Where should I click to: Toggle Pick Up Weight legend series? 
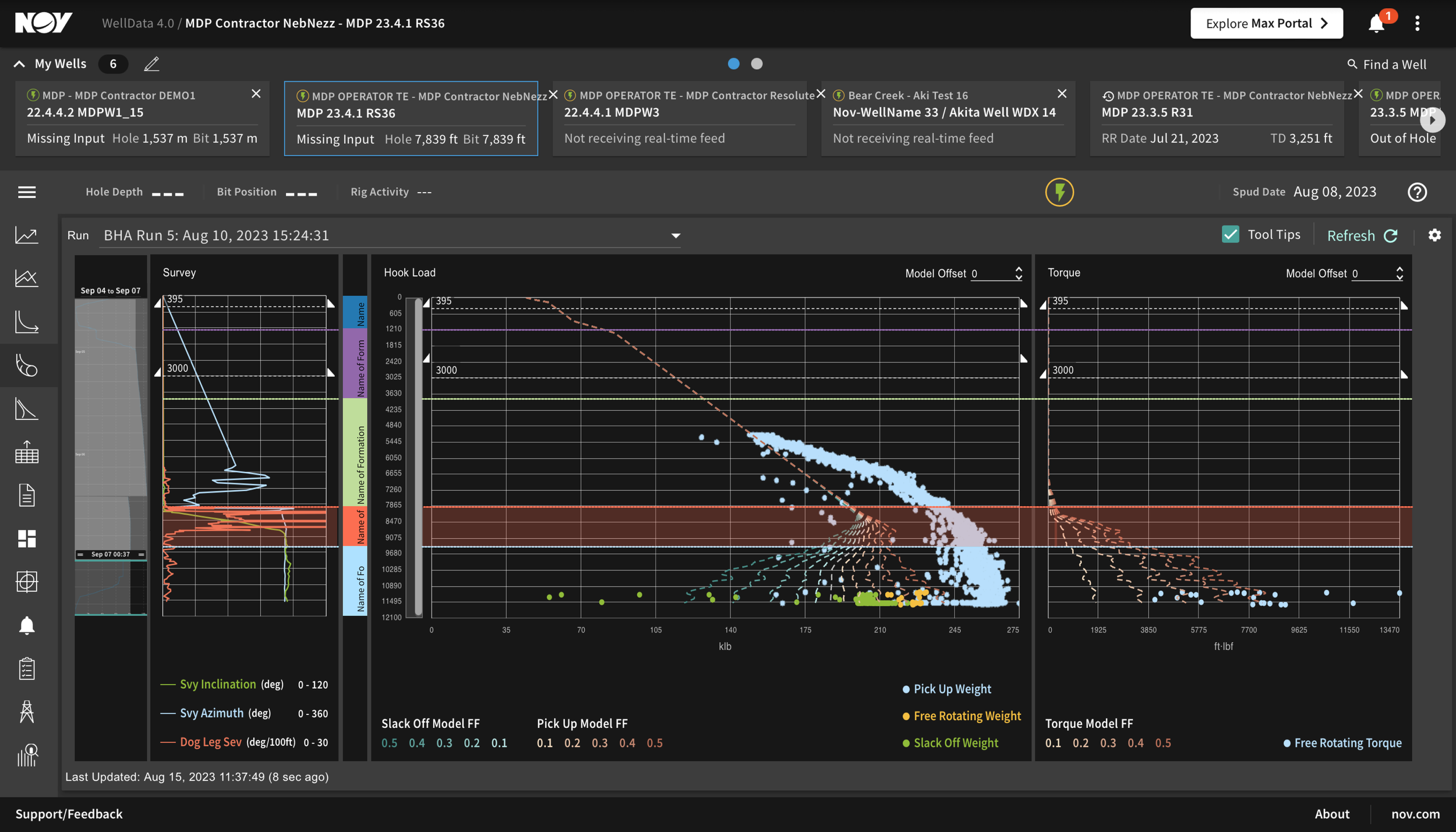pyautogui.click(x=946, y=689)
